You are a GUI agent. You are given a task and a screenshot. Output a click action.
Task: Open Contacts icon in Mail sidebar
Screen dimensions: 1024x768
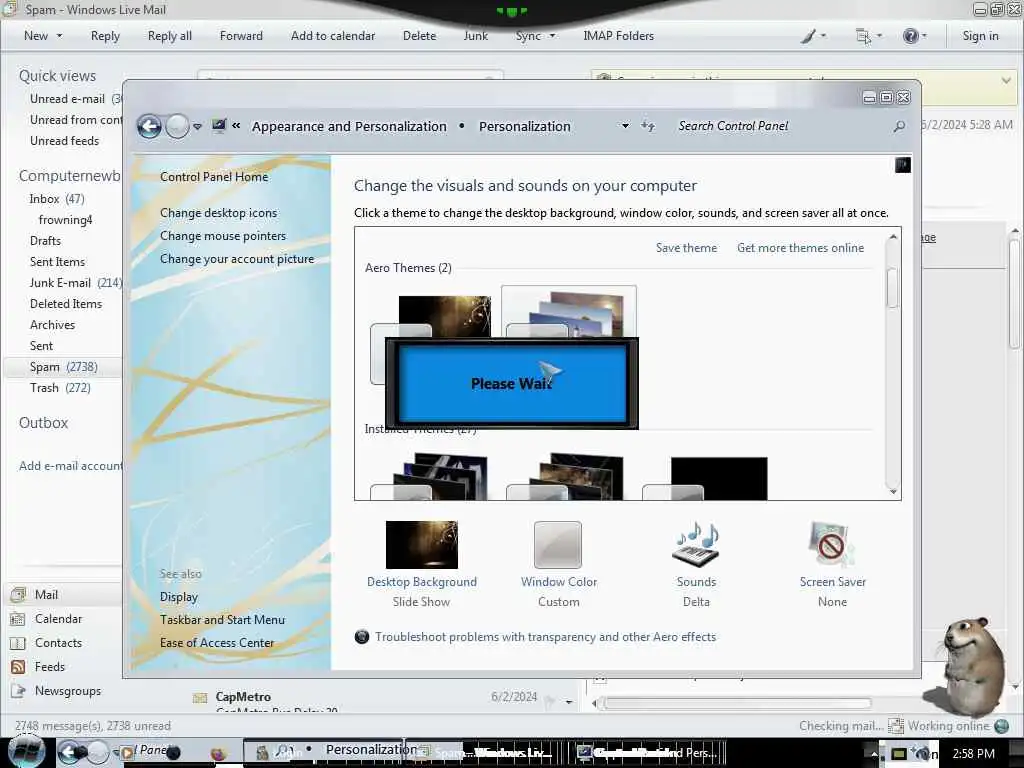pos(18,643)
